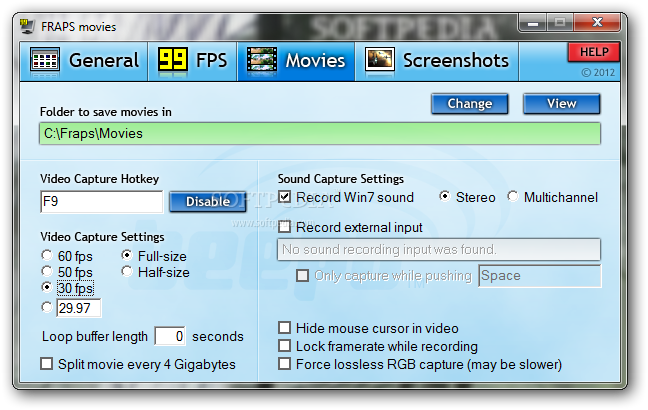The height and width of the screenshot is (410, 648).
Task: Click the 'No sound recording input' box
Action: (439, 249)
